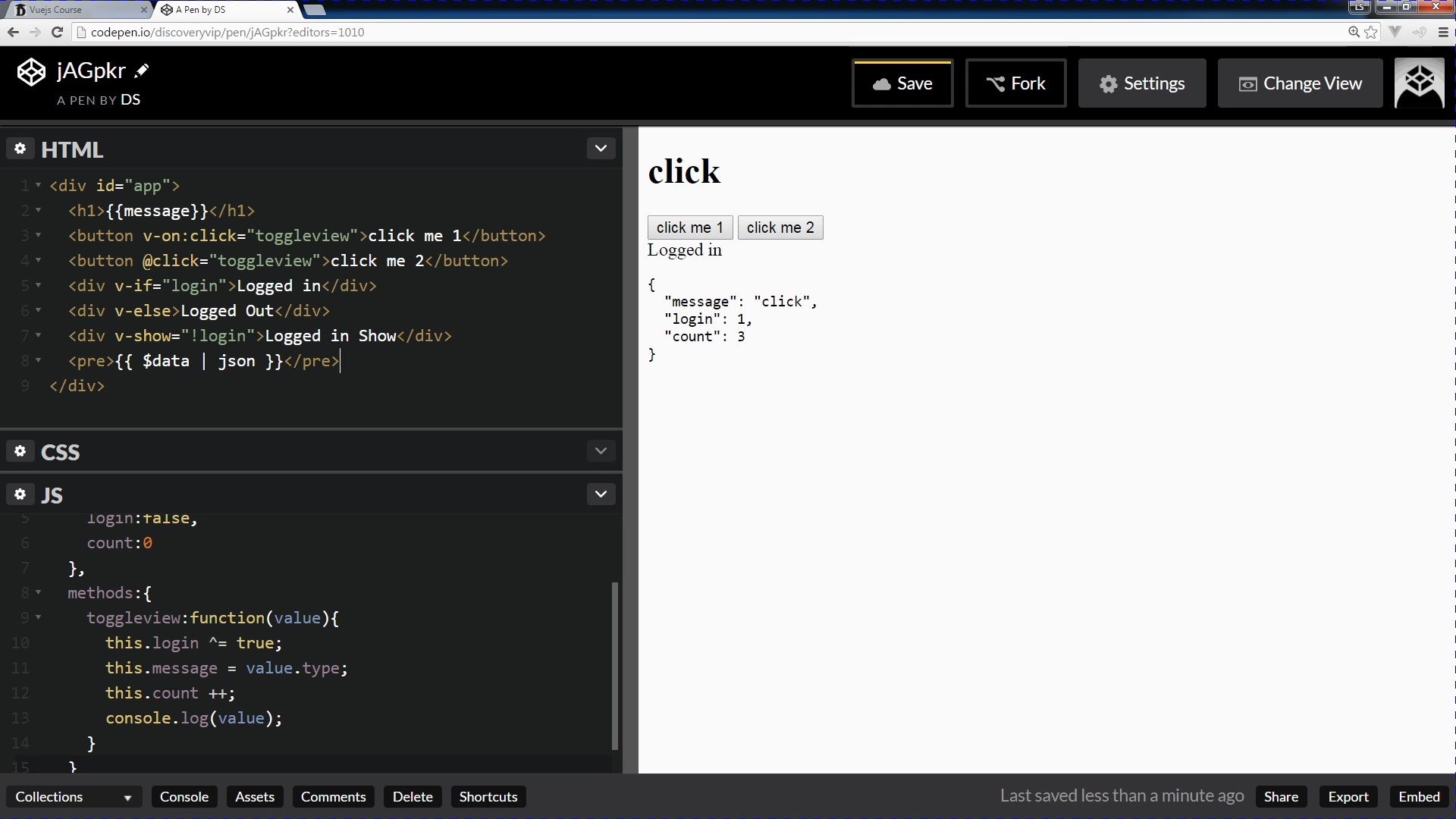1456x819 pixels.
Task: Click the DS author link
Action: click(130, 99)
